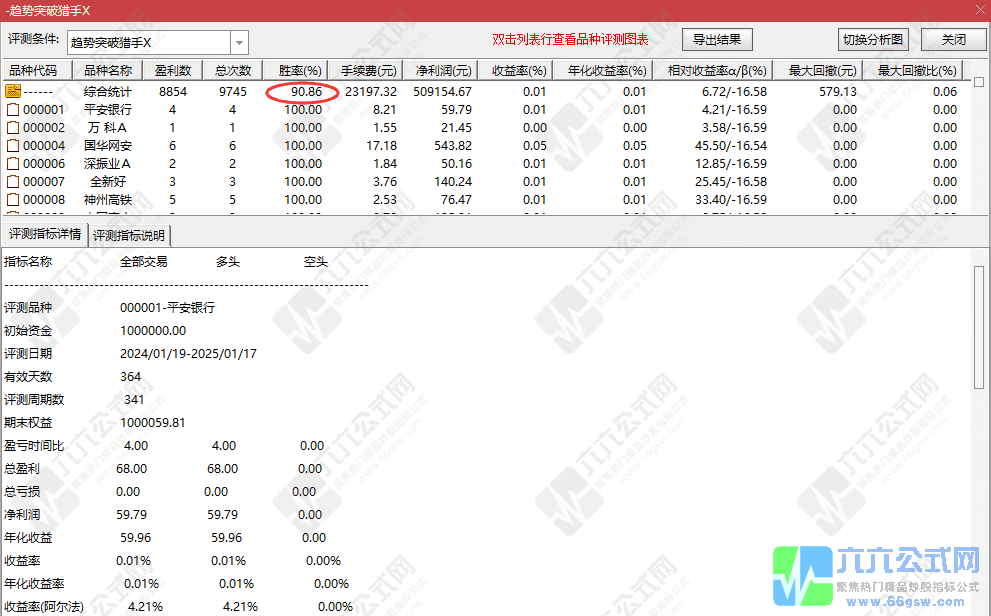Viewport: 991px width, 616px height.
Task: Click the 切换分析图 button
Action: point(873,39)
